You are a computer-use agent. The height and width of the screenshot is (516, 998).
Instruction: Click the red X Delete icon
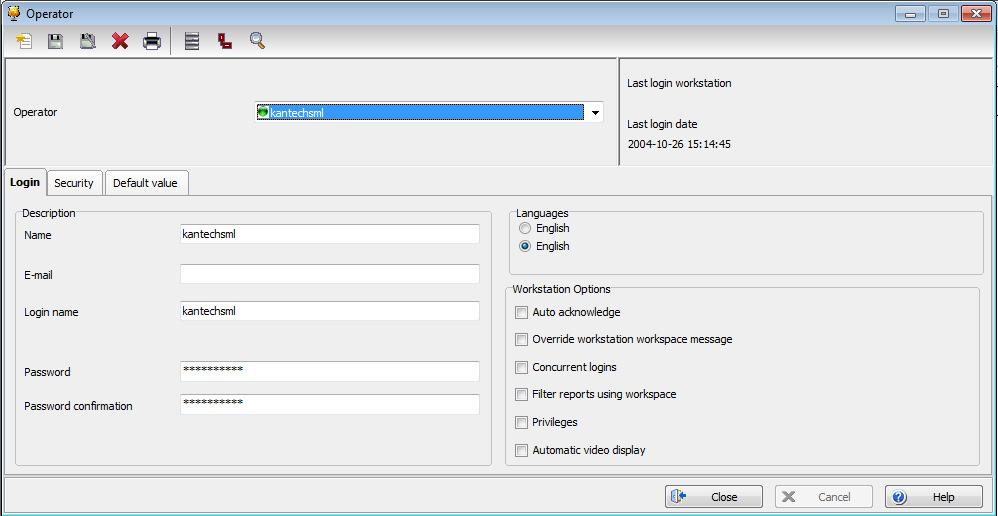tap(120, 42)
